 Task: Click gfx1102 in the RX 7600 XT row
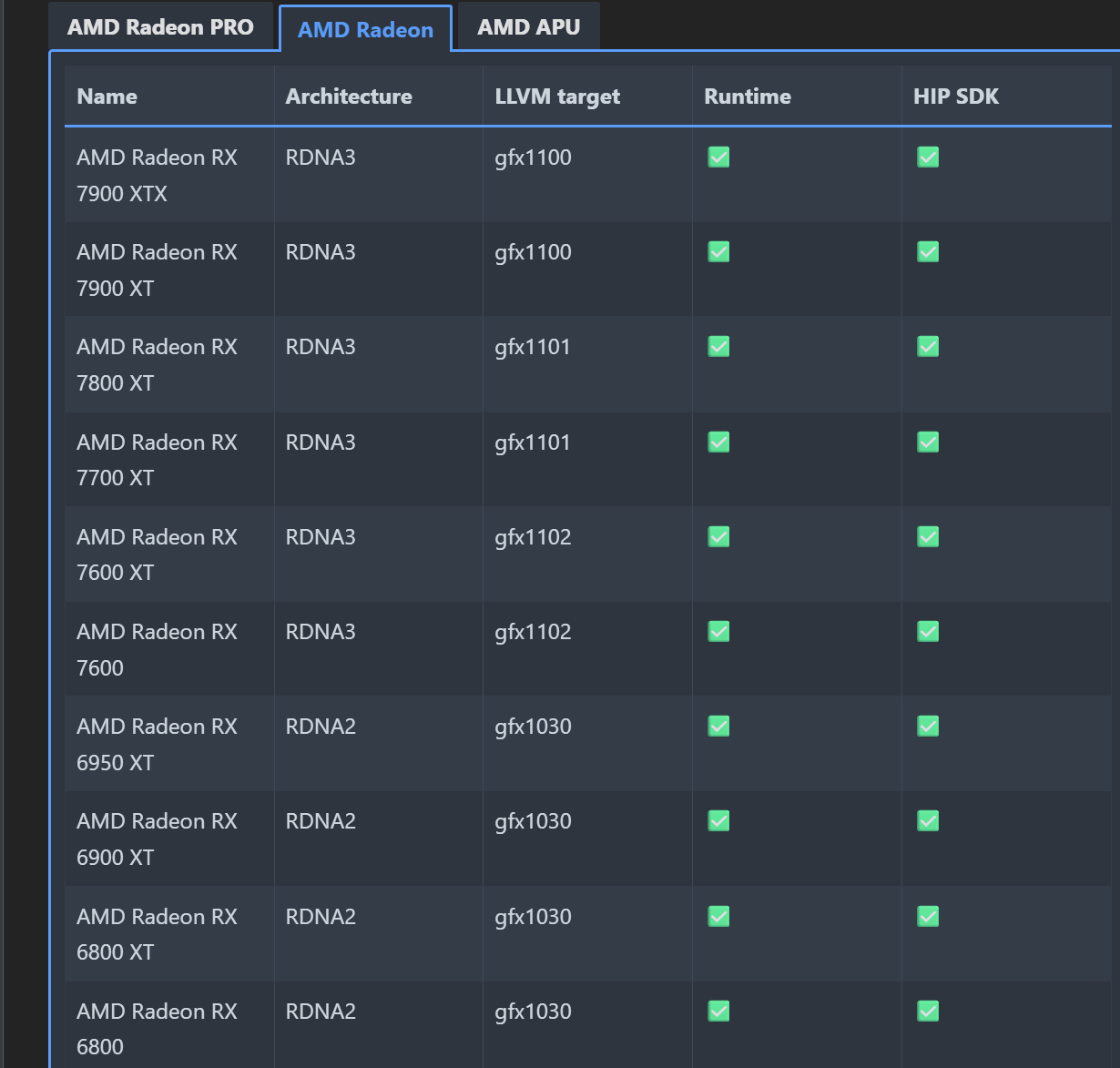(533, 537)
